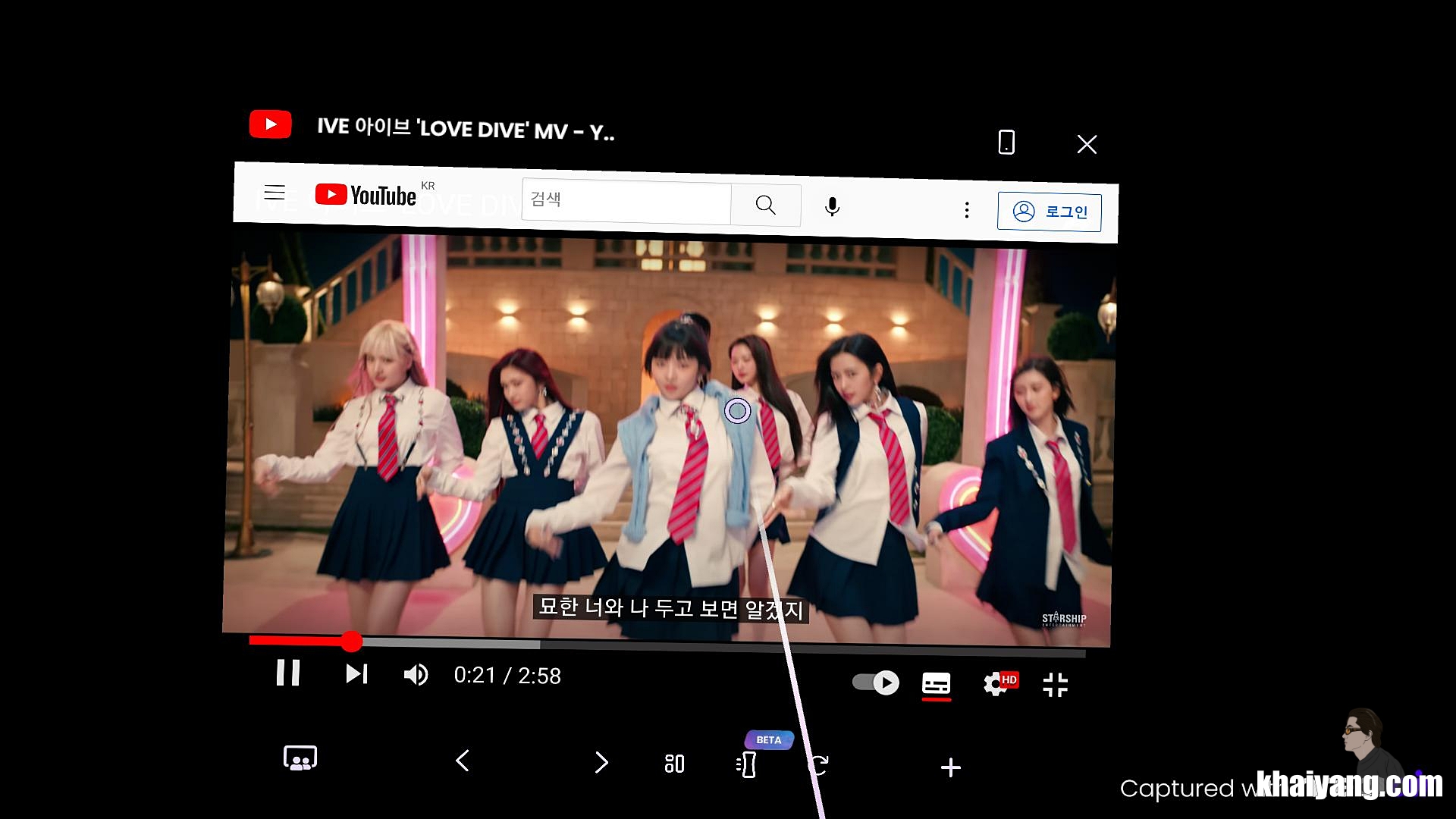
Task: Click the red progress bar scrubber
Action: pos(351,642)
